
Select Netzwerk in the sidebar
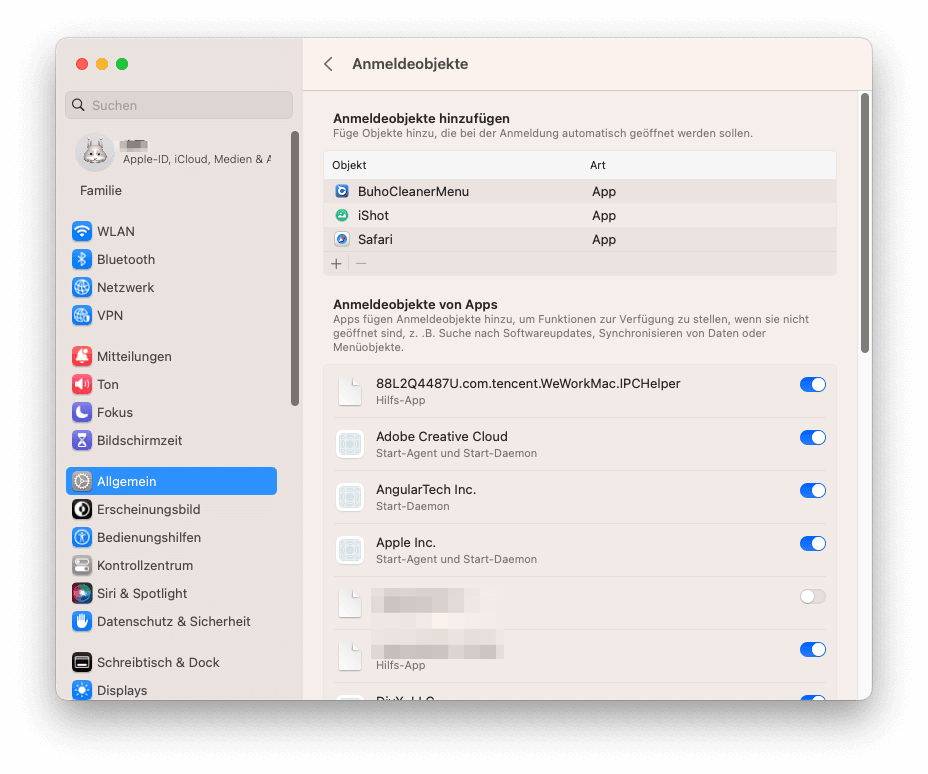(172, 288)
